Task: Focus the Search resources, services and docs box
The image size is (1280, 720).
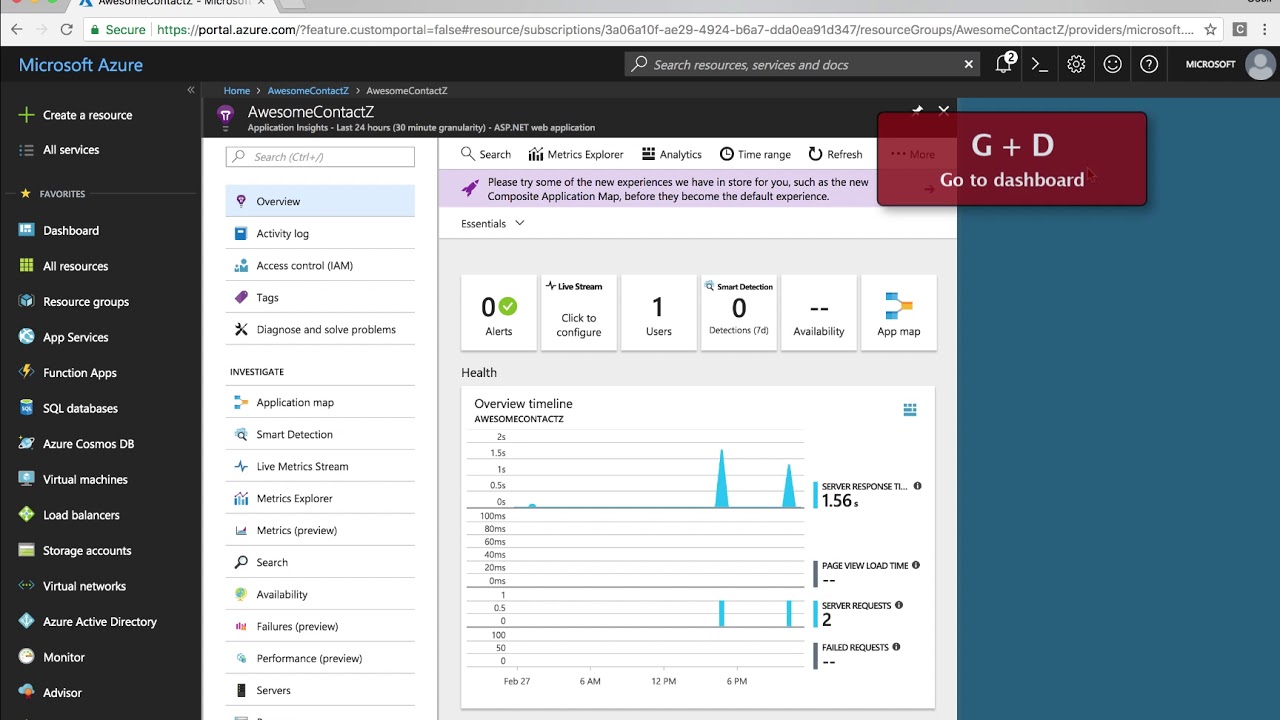Action: click(x=800, y=64)
